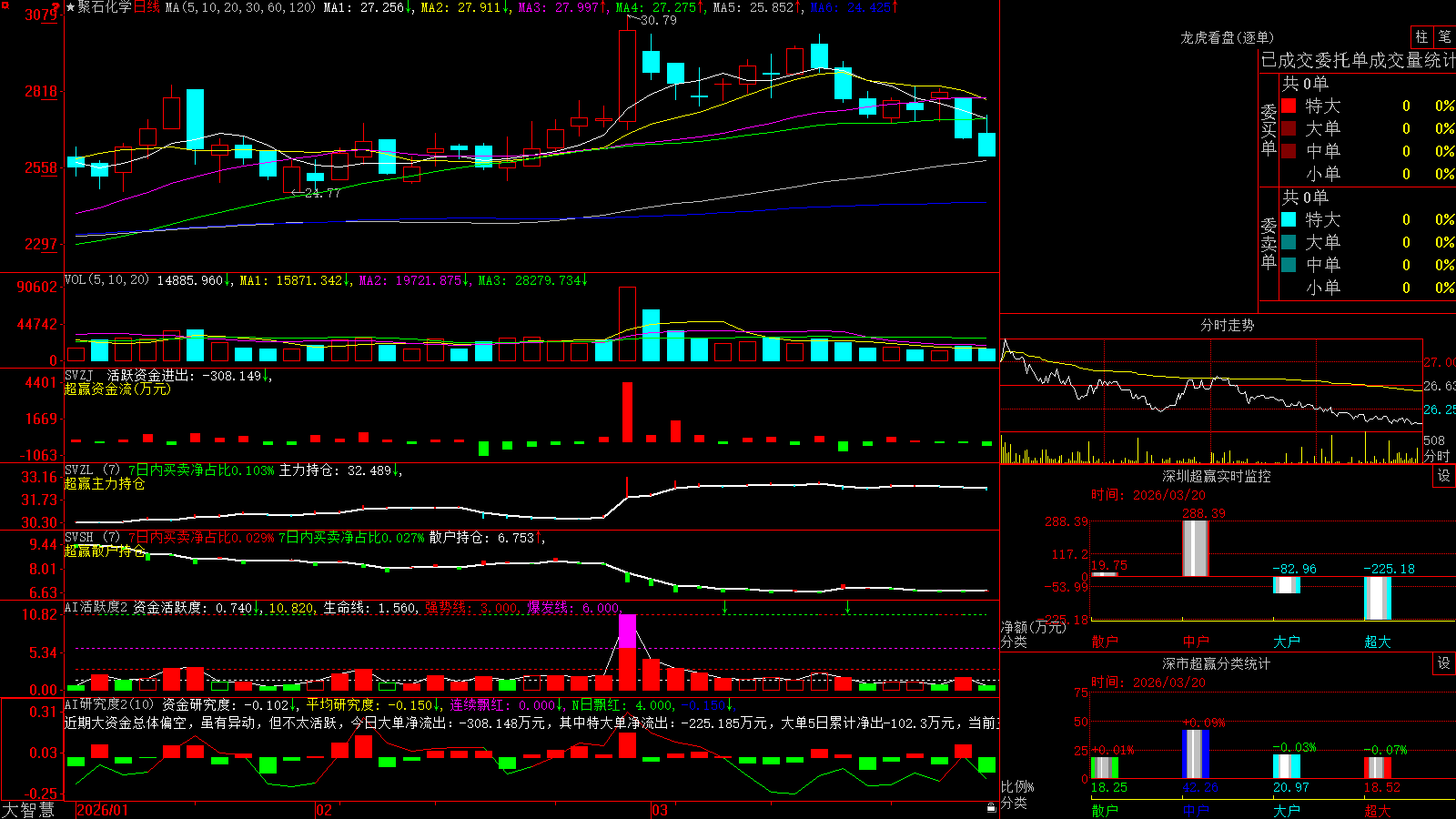Click the 日线 period label to change timeframe
This screenshot has height=819, width=1456.
pos(147,7)
